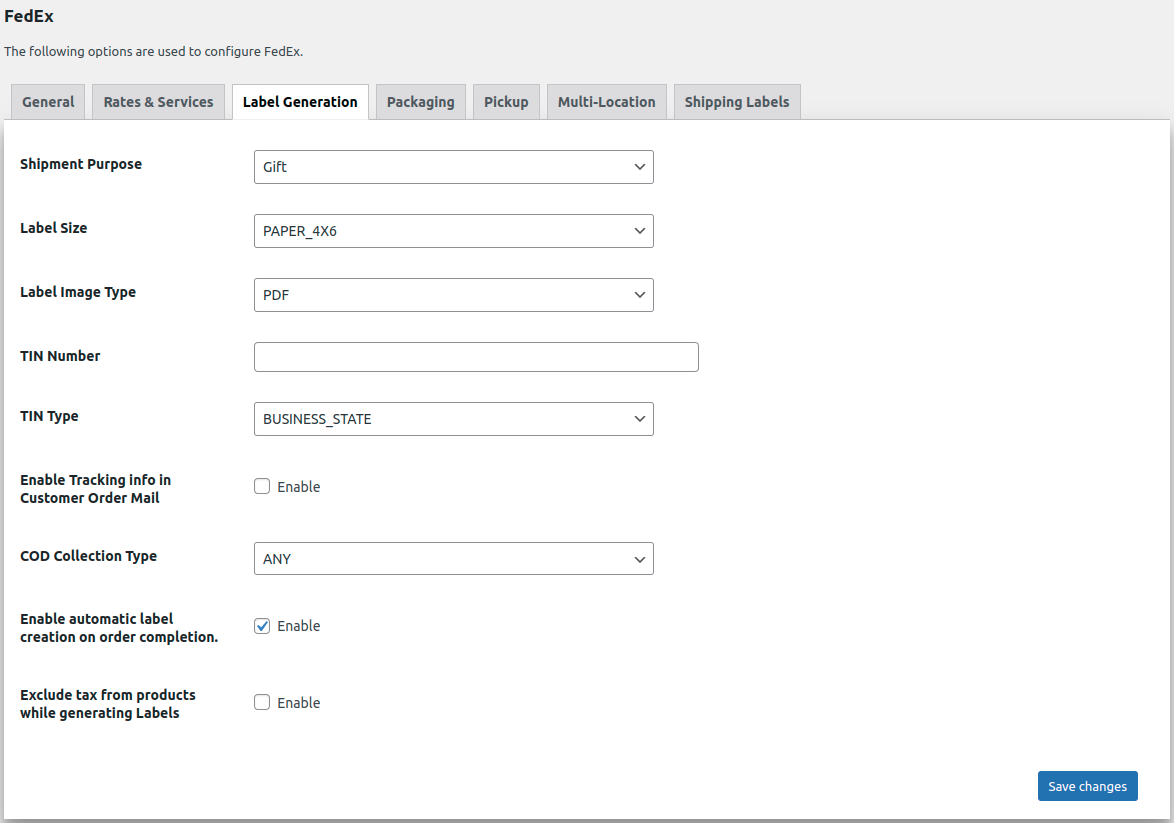Viewport: 1174px width, 823px height.
Task: Click the Enable label beside automatic label creation
Action: pos(299,626)
